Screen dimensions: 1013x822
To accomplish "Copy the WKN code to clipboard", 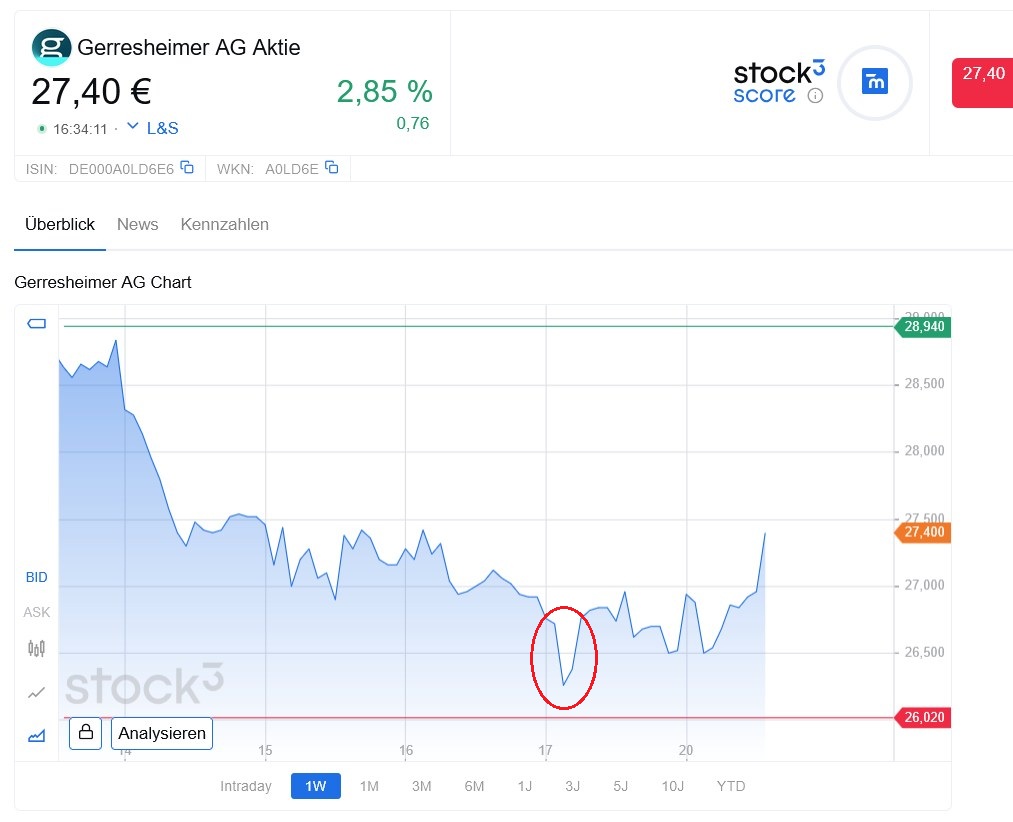I will [332, 168].
